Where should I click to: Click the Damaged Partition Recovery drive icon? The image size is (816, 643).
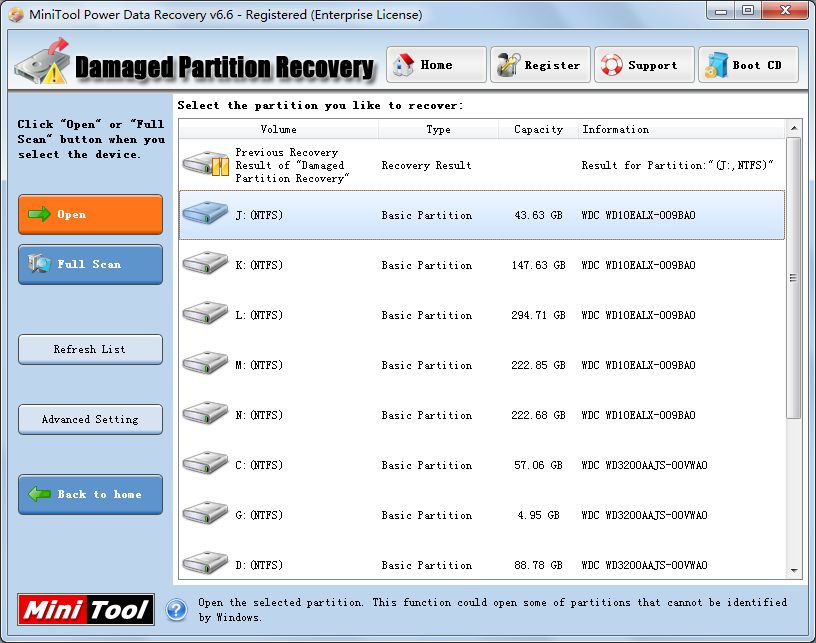pos(42,61)
